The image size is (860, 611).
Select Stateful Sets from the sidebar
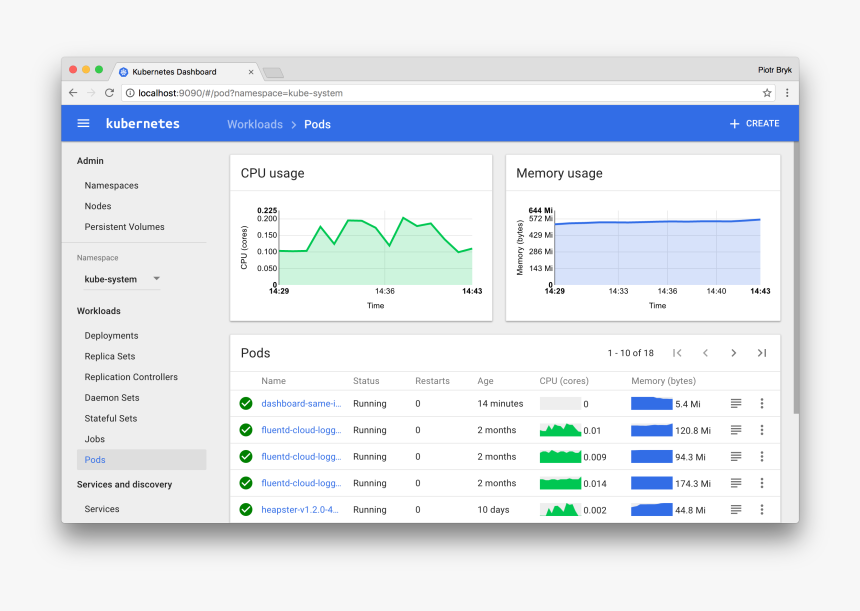coord(110,418)
